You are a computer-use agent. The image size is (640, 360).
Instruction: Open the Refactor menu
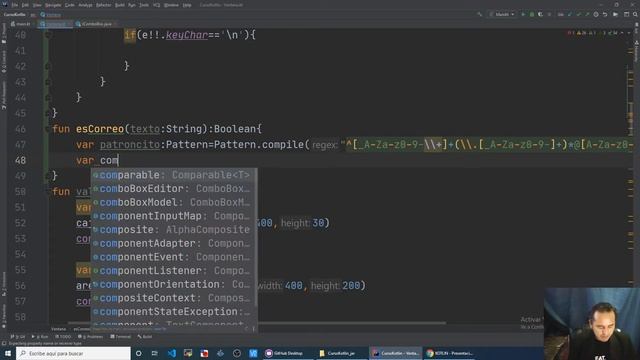pos(104,5)
